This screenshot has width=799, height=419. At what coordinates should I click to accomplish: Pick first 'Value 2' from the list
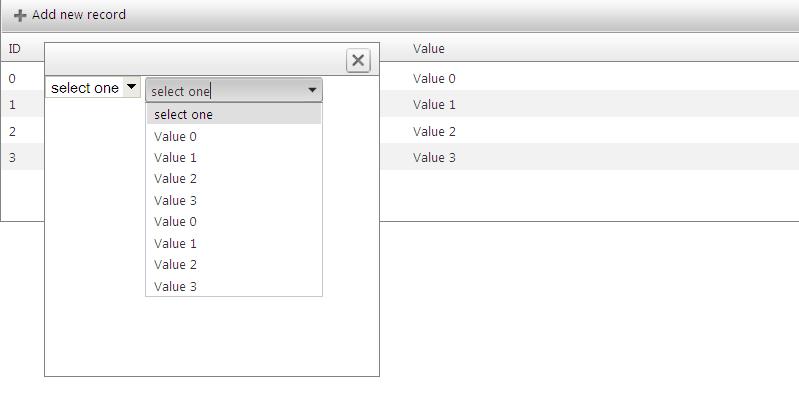click(175, 178)
